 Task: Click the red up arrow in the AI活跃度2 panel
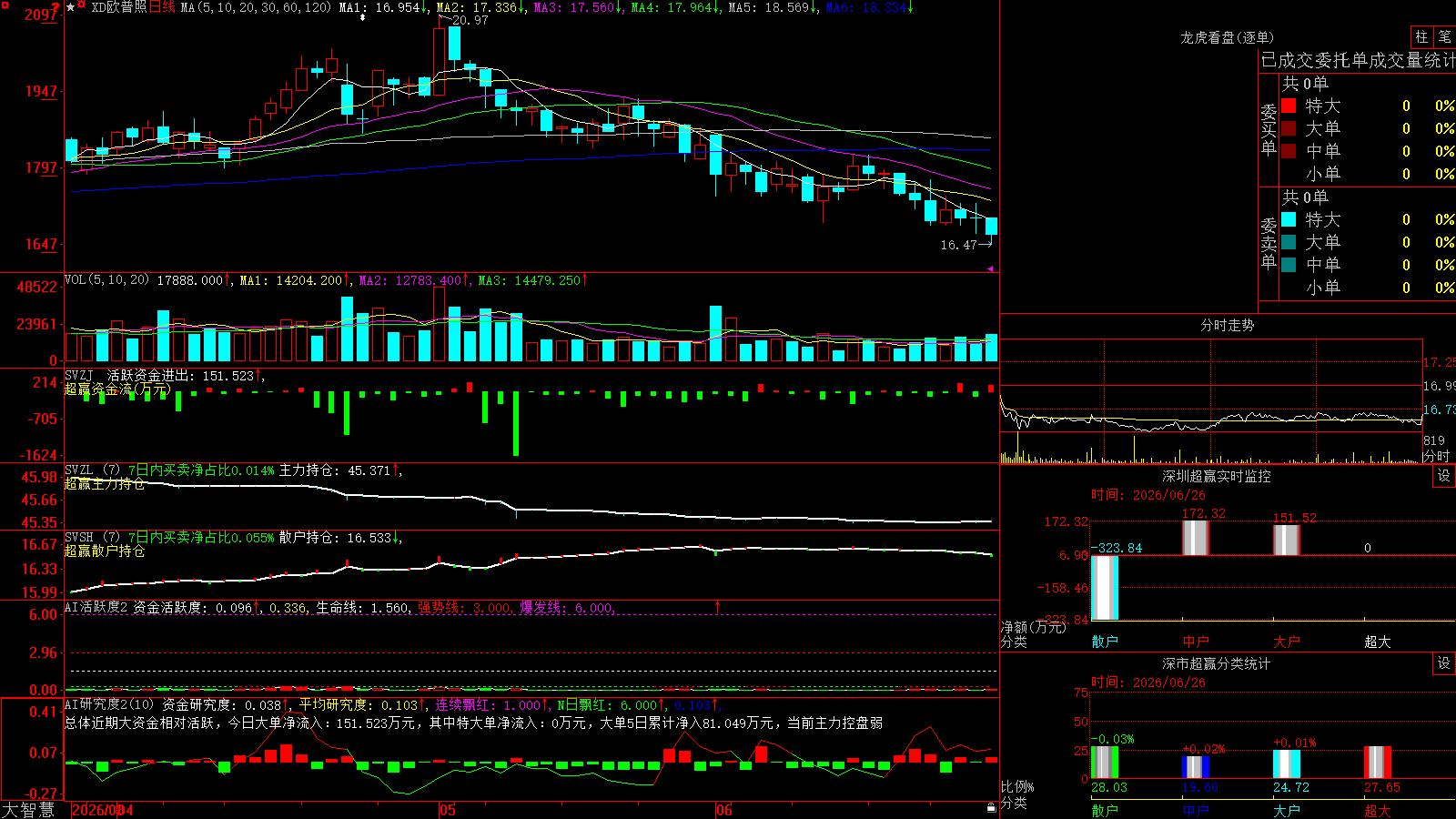[x=718, y=606]
